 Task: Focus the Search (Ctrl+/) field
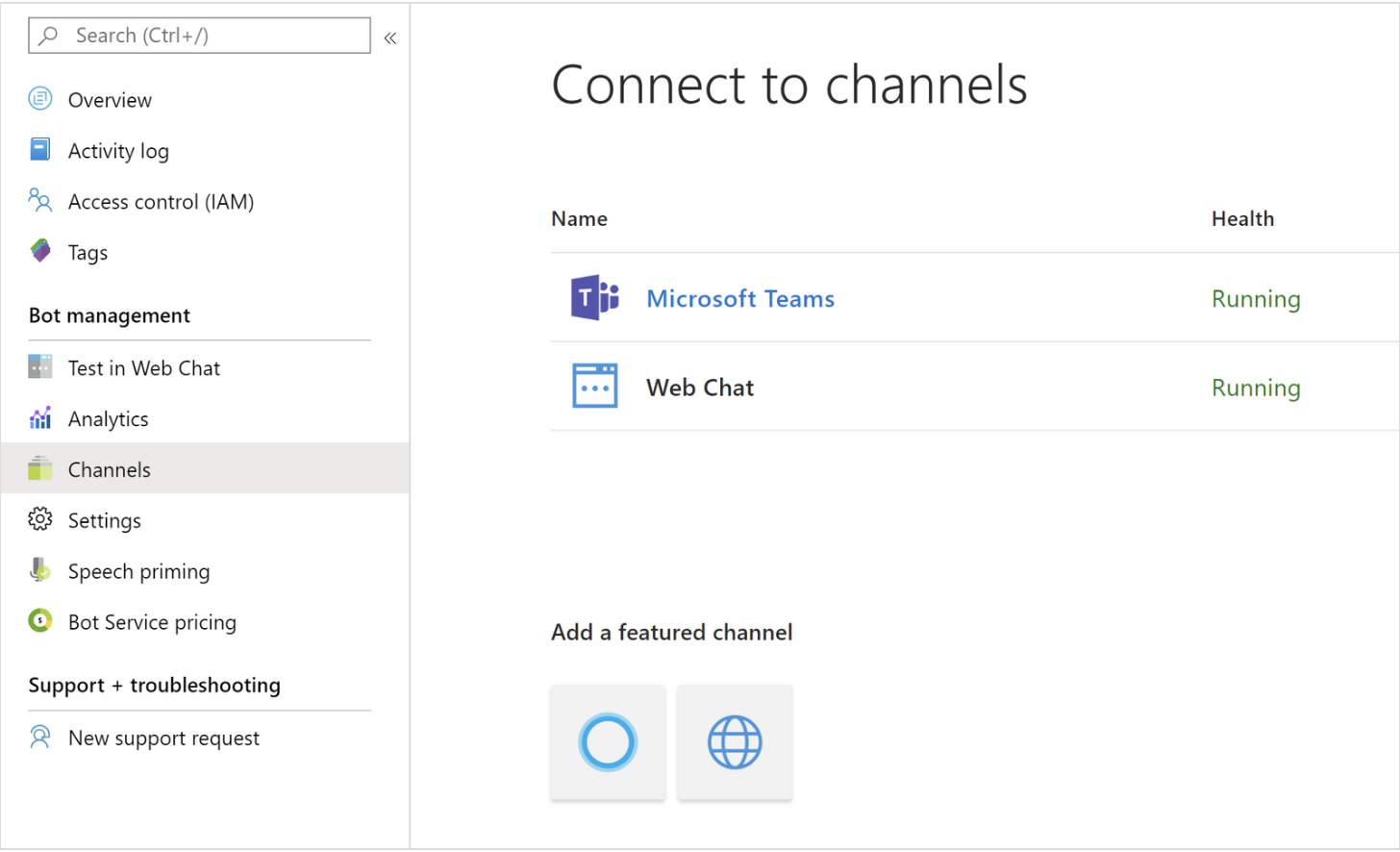(x=199, y=36)
